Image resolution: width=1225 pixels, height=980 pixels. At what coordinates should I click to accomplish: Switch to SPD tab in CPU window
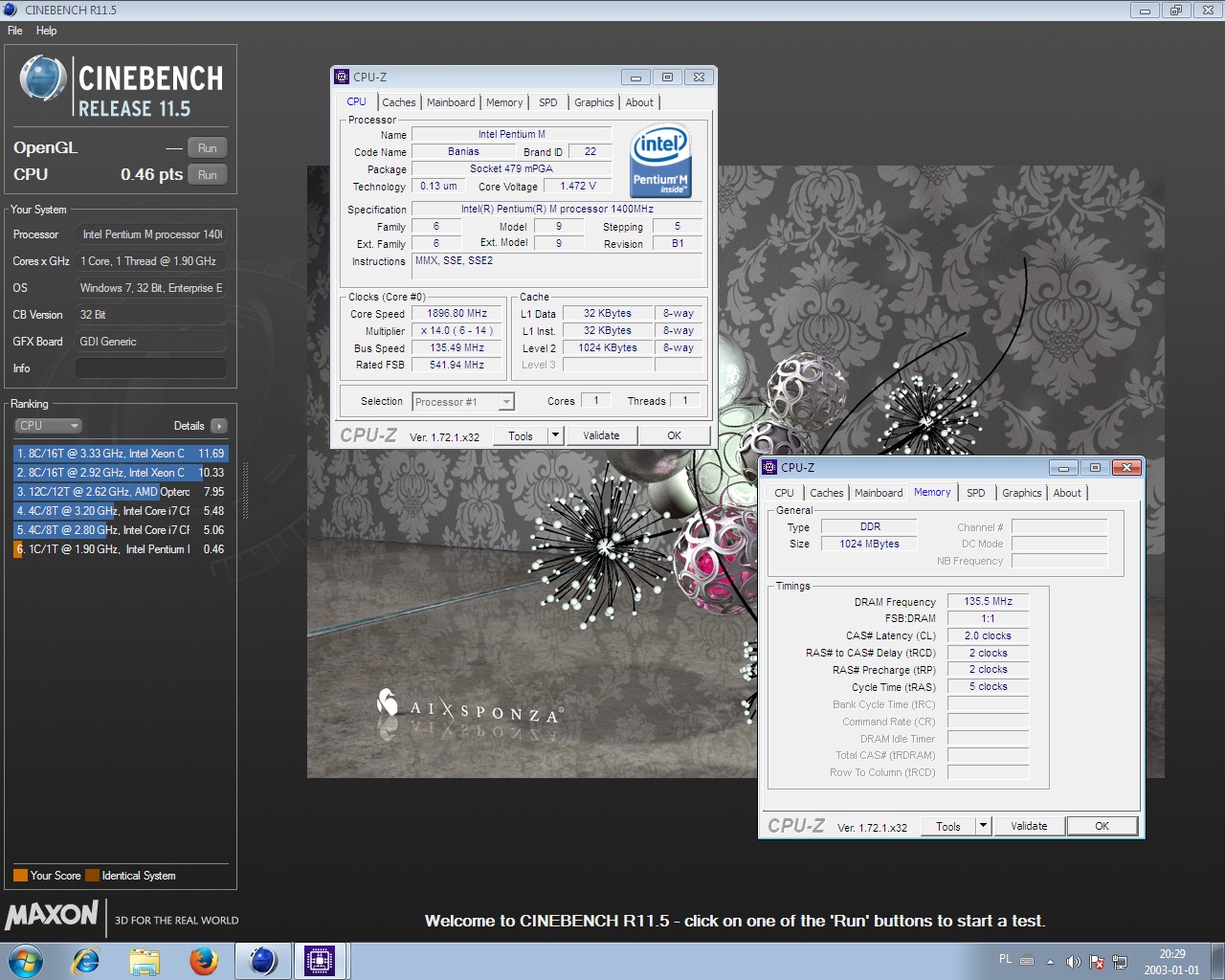548,102
